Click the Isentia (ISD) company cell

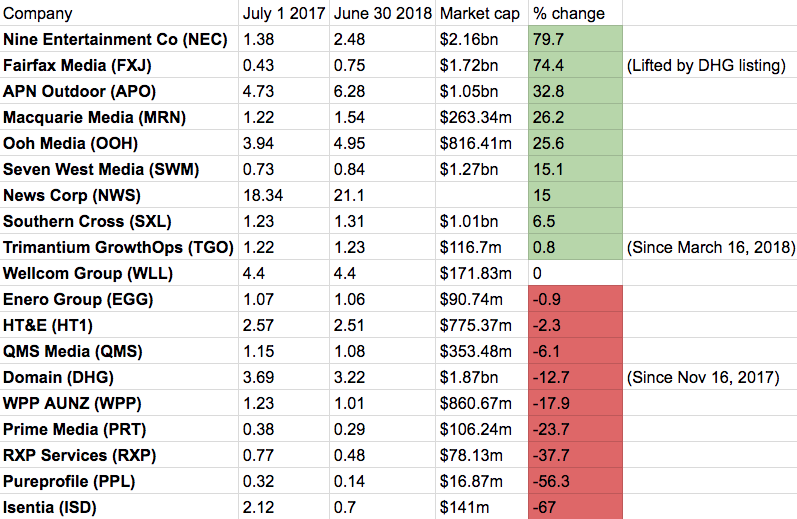point(120,507)
